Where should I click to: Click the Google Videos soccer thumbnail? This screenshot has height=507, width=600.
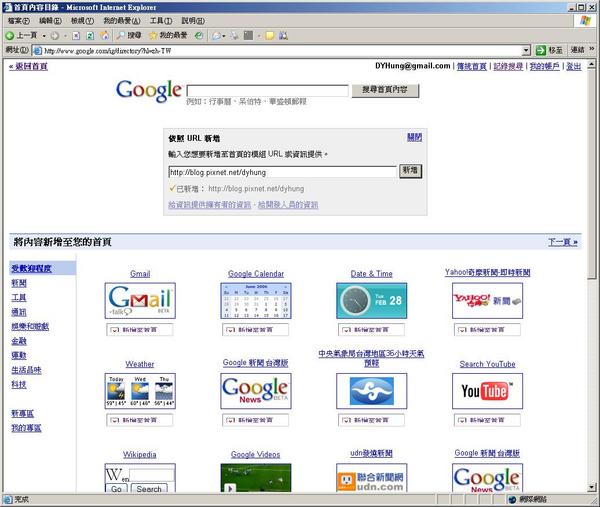click(256, 478)
